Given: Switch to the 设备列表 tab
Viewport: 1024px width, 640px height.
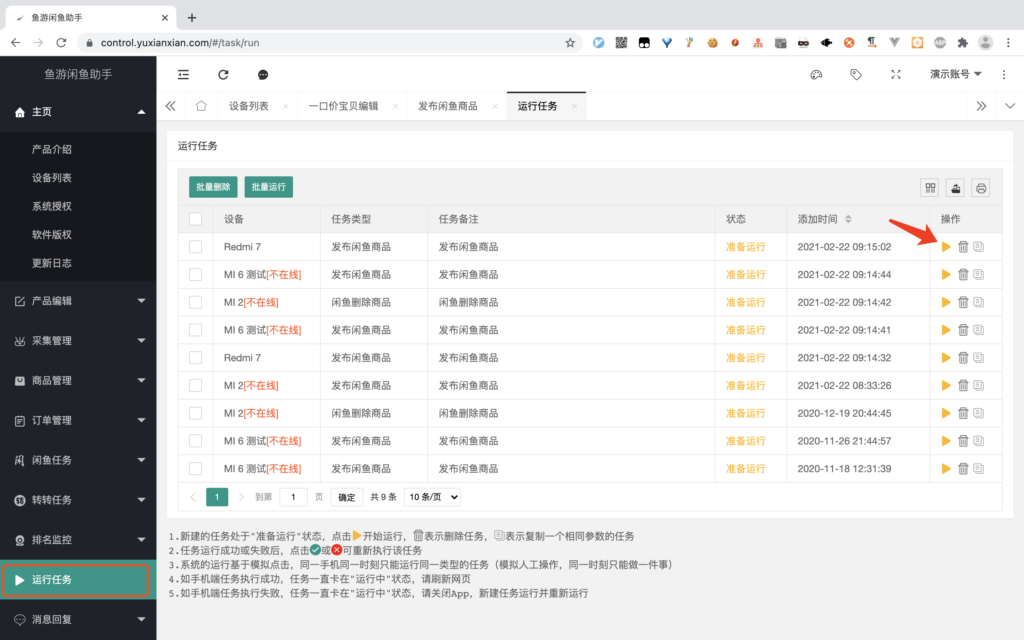Looking at the screenshot, I should tap(248, 106).
